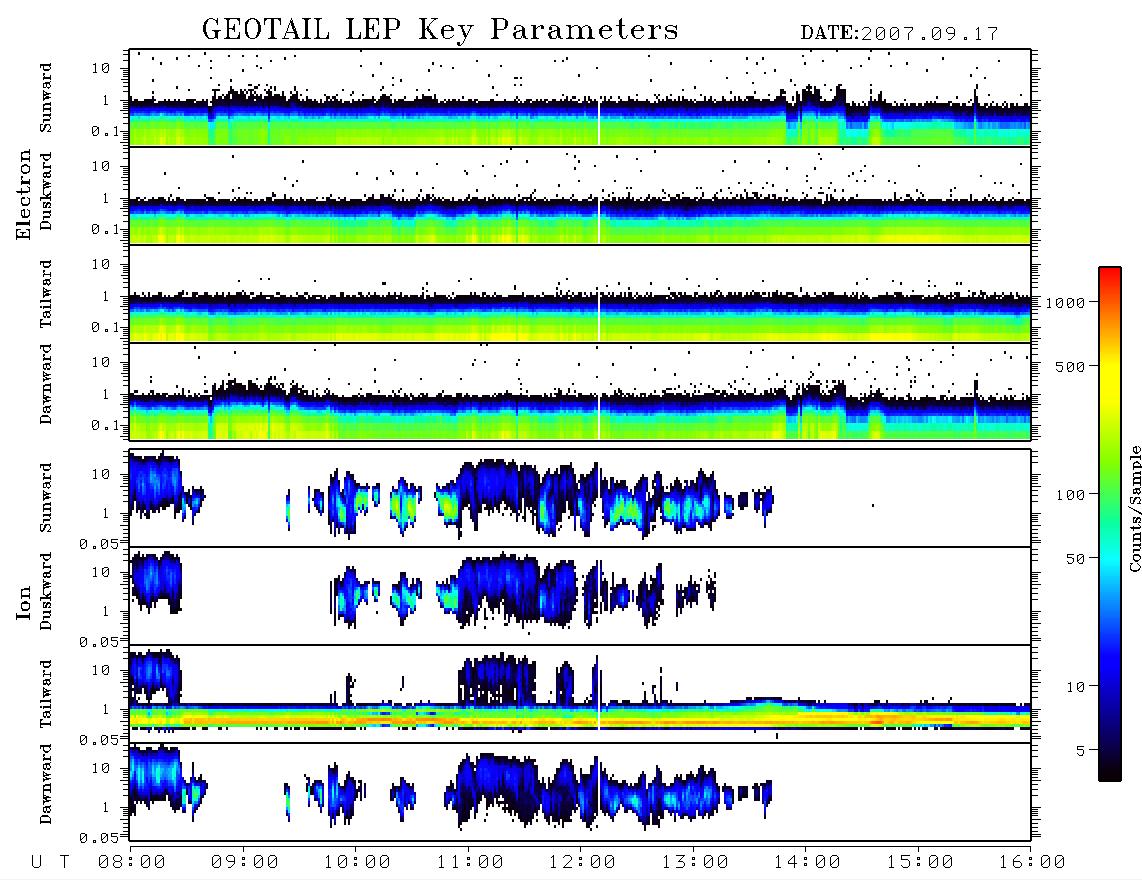1142x880 pixels.
Task: Click the rainbow Counts/Sample color bar
Action: [x=1110, y=524]
